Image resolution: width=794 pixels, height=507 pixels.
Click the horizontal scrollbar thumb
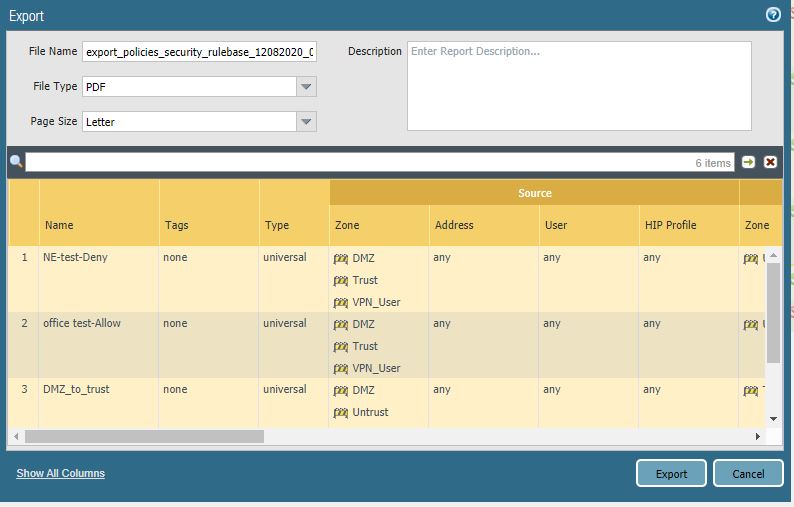point(144,437)
